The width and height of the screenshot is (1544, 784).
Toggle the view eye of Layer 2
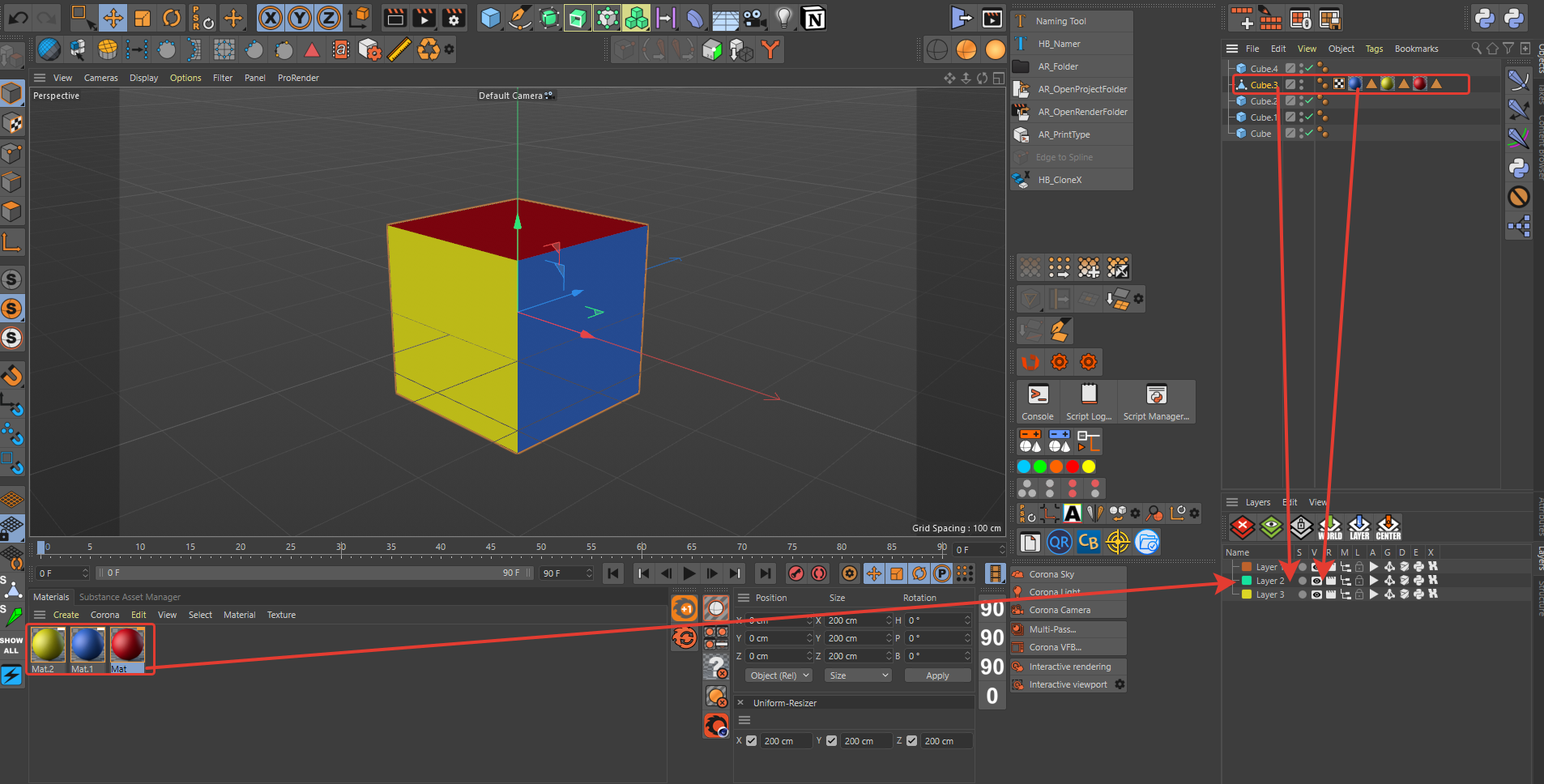(x=1316, y=581)
